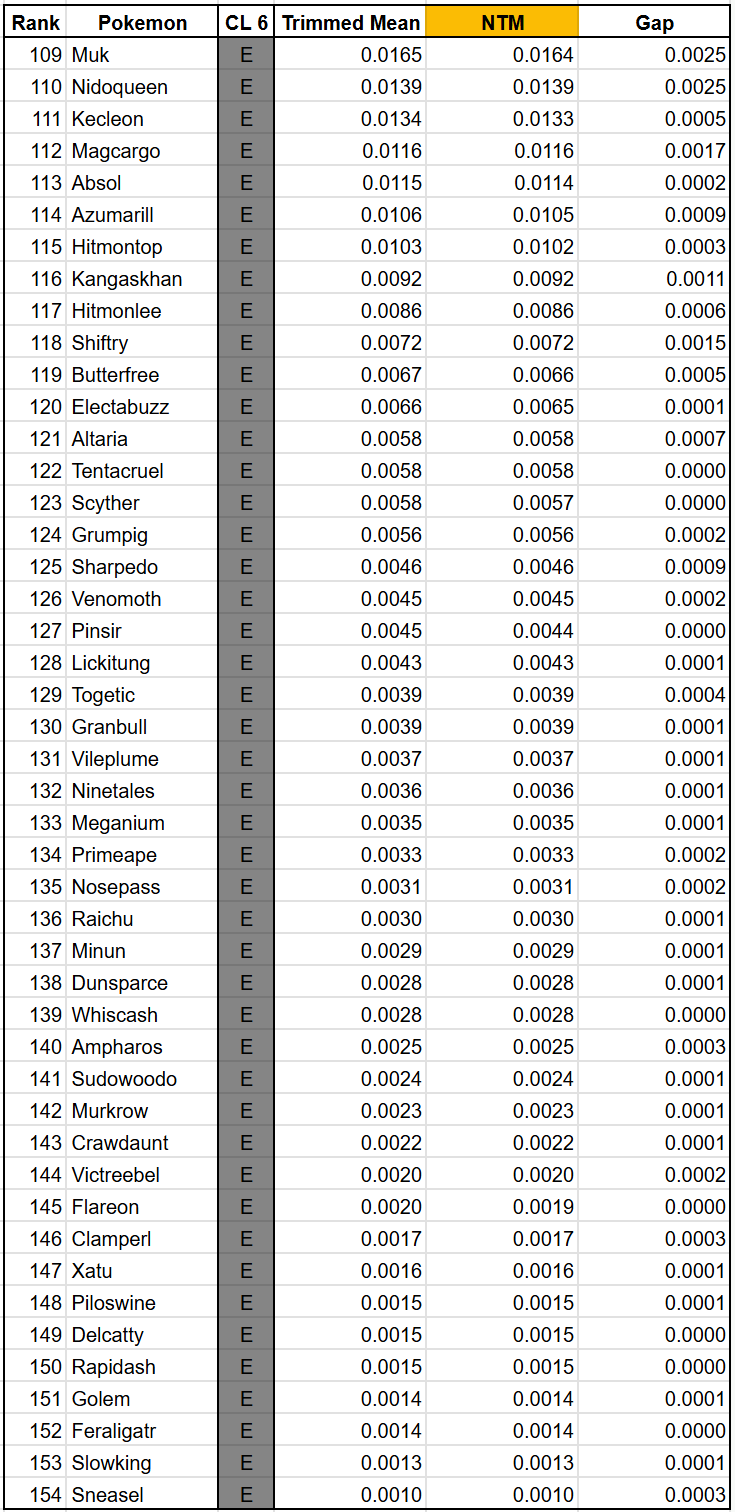Click Kangaskhan's Gap value 0.0011
Screen dimensions: 735x1512
[655, 279]
